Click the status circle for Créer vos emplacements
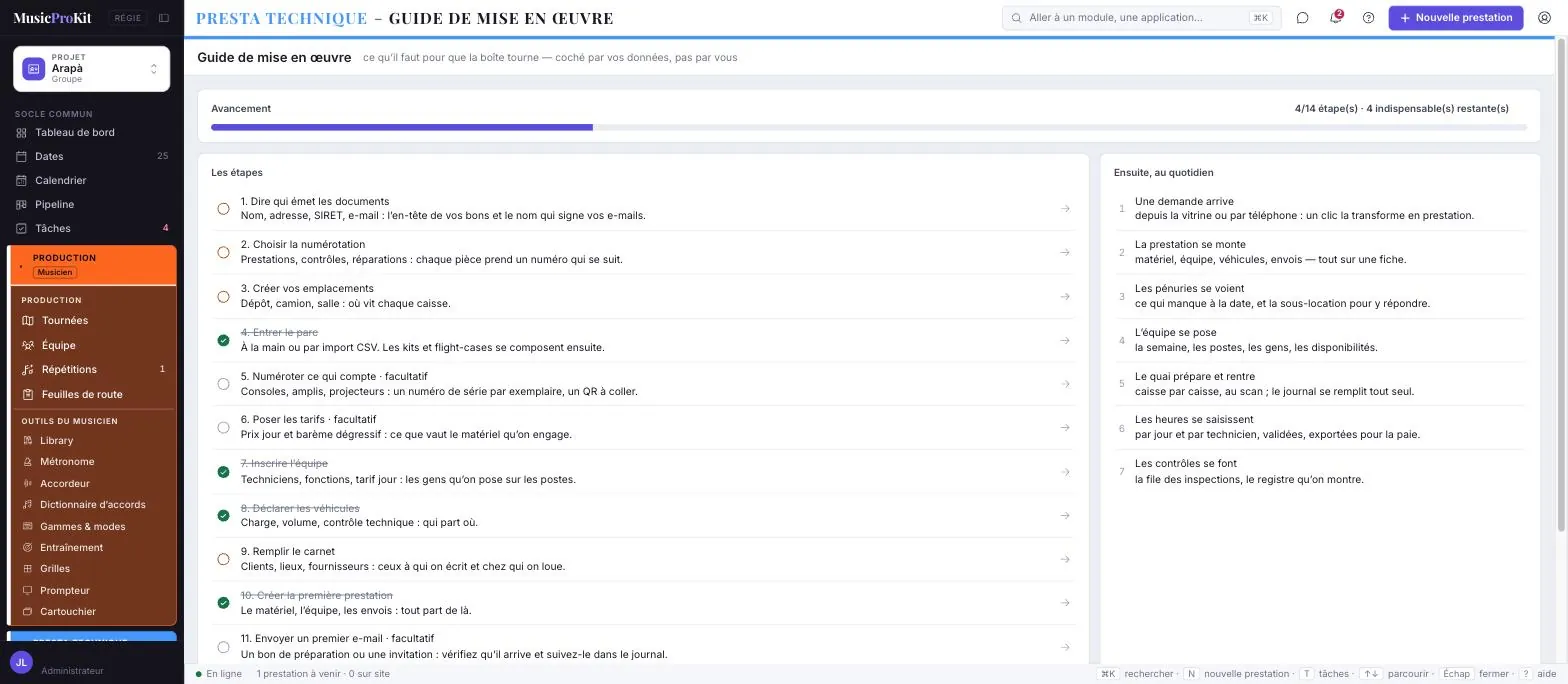Viewport: 1568px width, 684px height. pyautogui.click(x=223, y=297)
